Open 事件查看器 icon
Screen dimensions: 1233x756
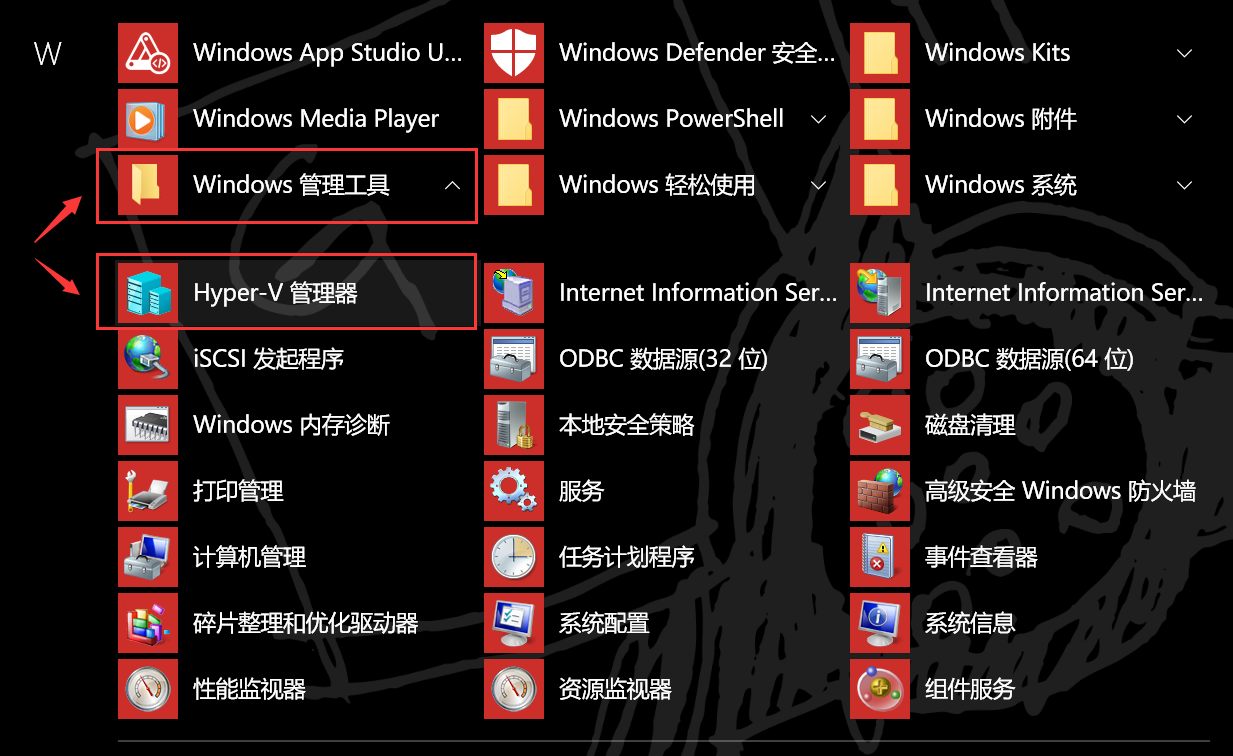click(x=880, y=556)
